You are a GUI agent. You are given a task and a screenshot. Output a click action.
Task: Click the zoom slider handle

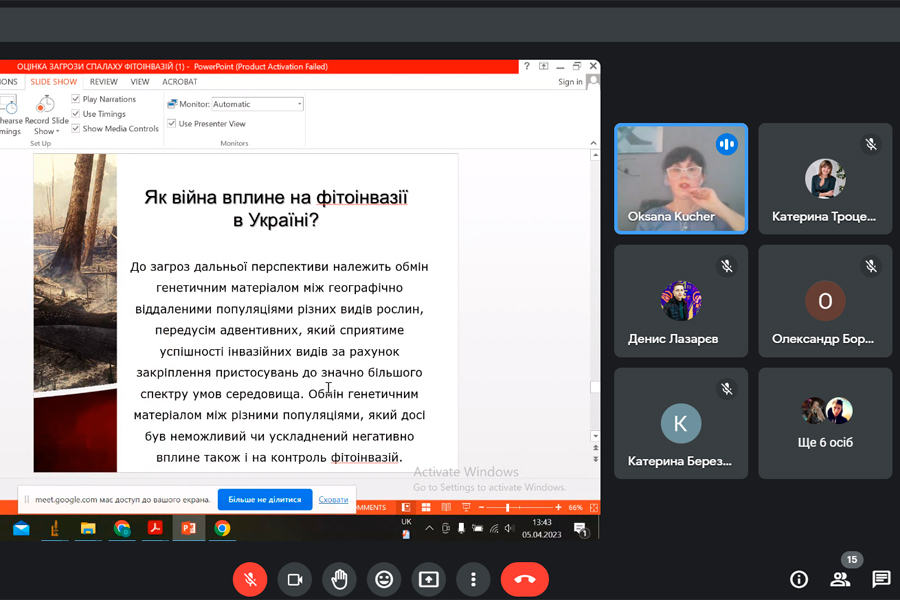click(507, 508)
